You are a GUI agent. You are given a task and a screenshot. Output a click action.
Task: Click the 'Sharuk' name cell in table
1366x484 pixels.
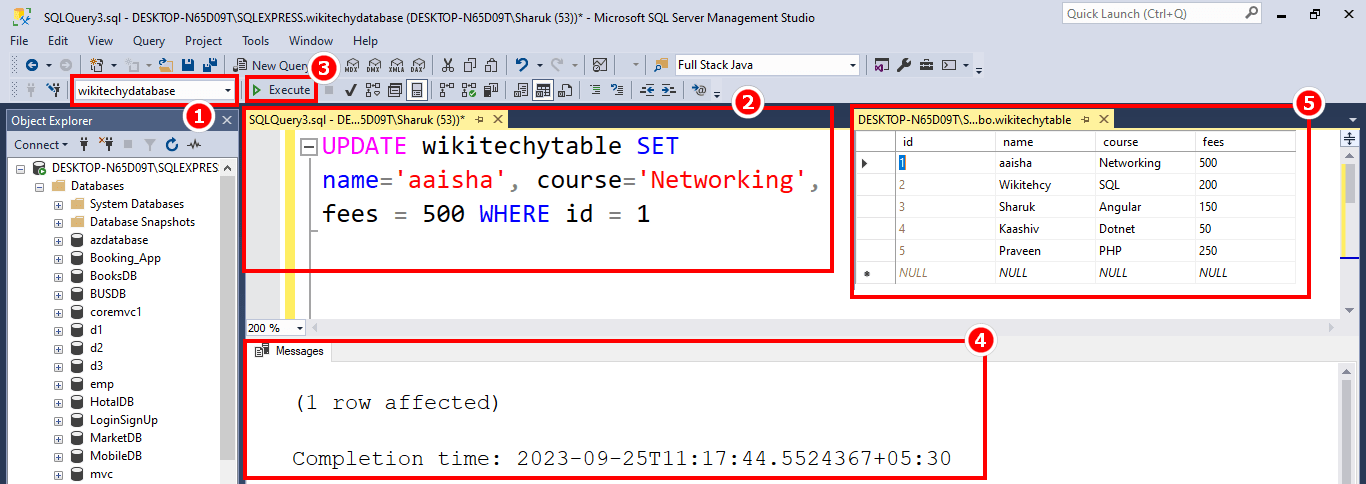click(x=1044, y=207)
